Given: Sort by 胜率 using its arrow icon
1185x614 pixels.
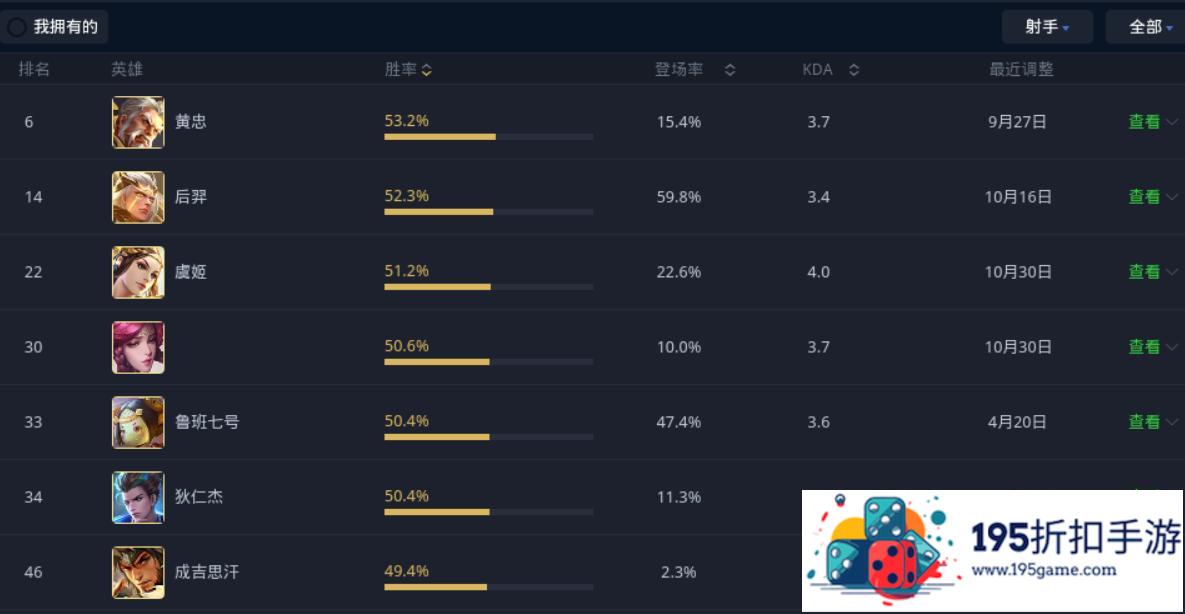Looking at the screenshot, I should coord(427,70).
